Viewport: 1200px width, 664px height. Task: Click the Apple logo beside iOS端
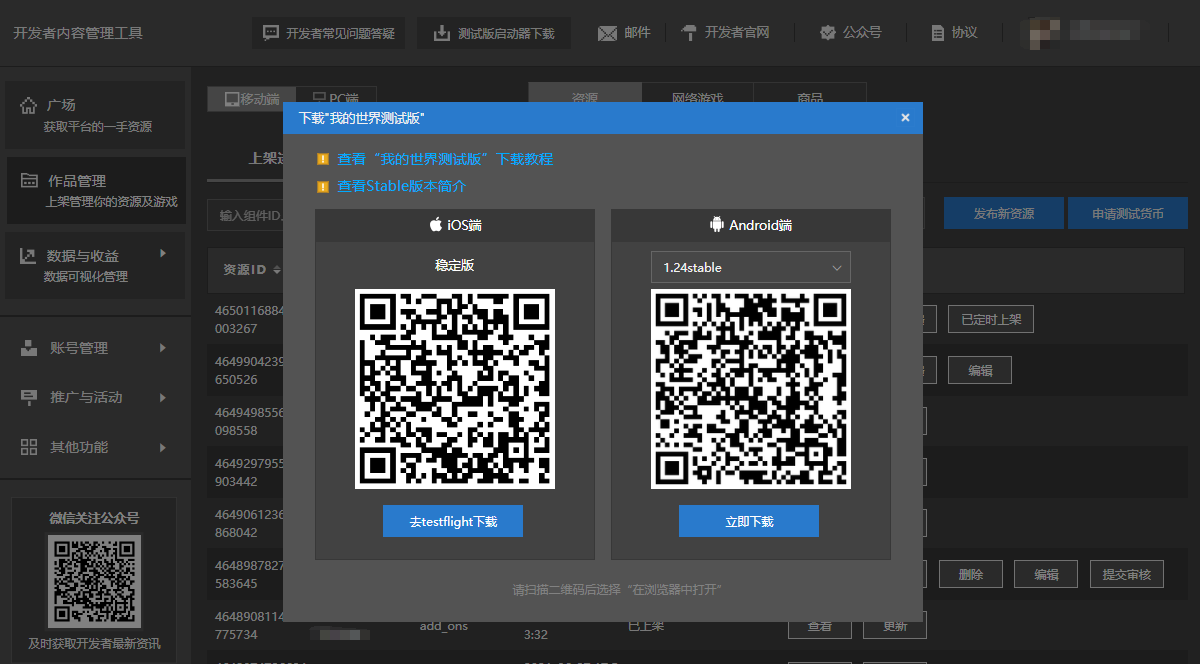coord(436,225)
